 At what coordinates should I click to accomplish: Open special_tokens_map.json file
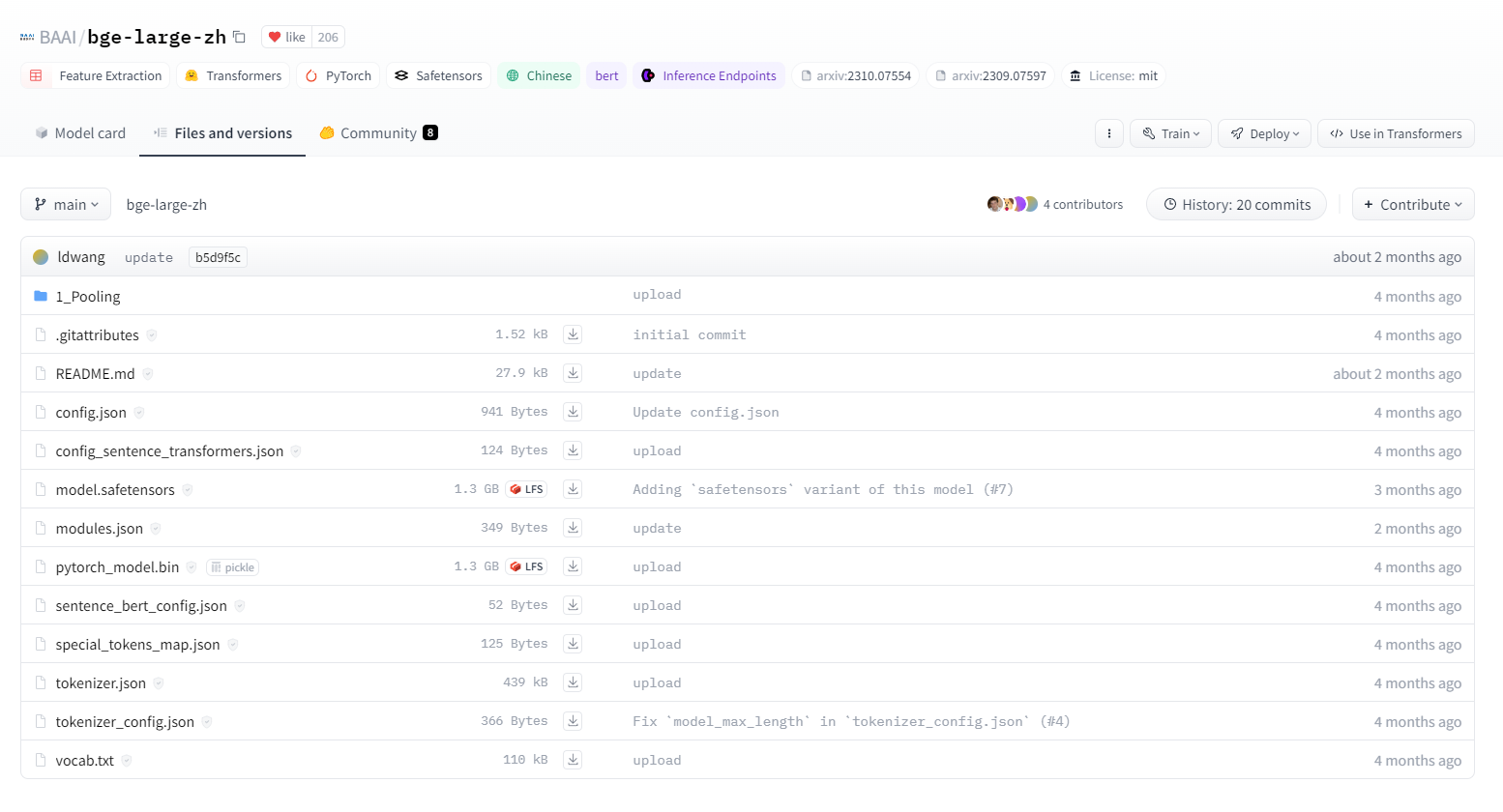(x=137, y=645)
